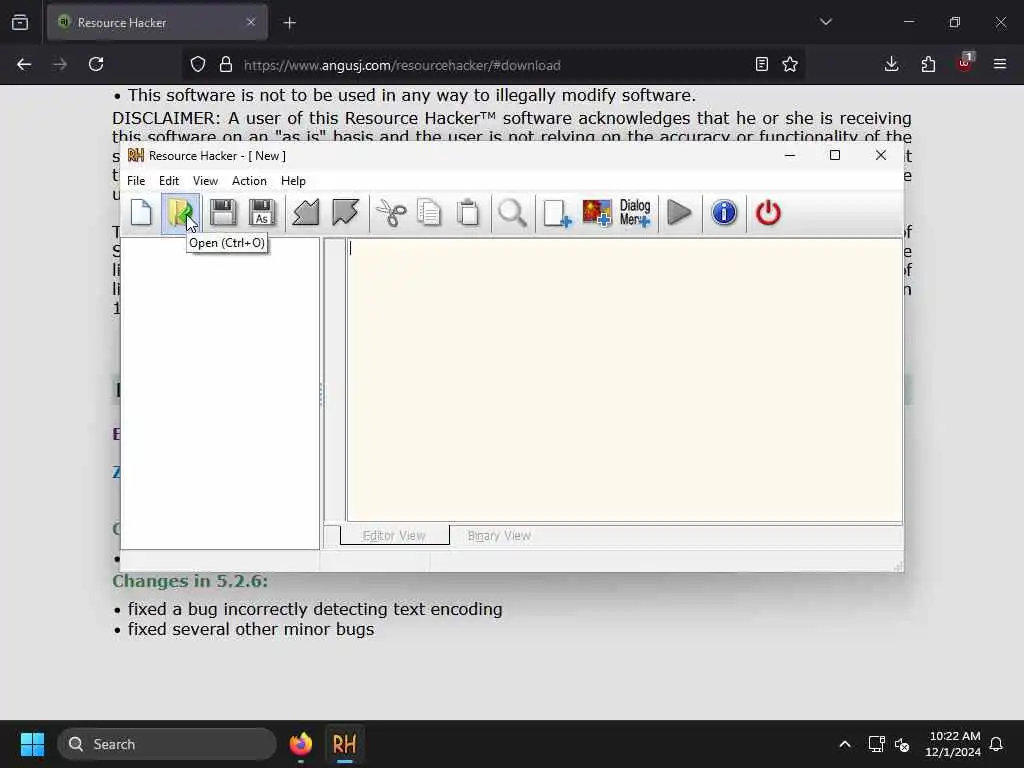Viewport: 1024px width, 768px height.
Task: Close the Resource Hacker browser tab
Action: tap(251, 23)
